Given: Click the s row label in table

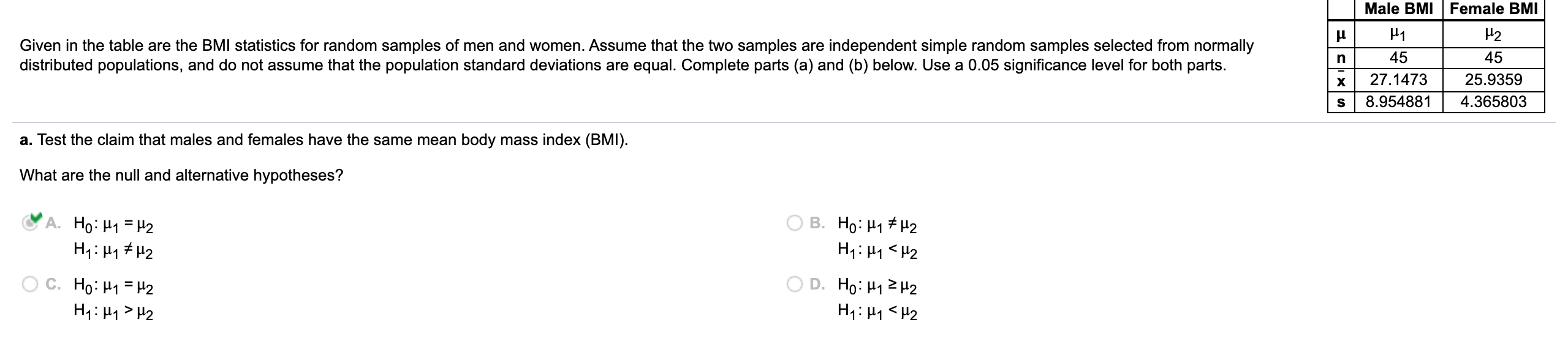Looking at the screenshot, I should 1341,102.
